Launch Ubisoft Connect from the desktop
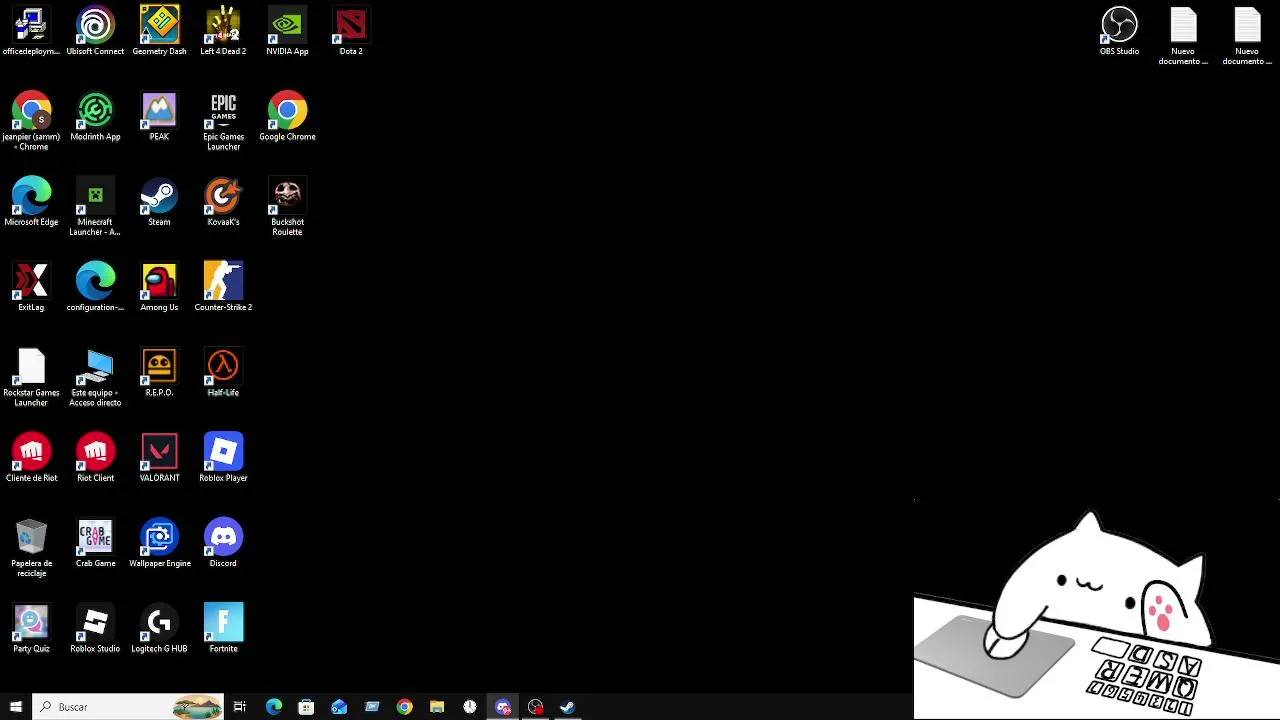This screenshot has width=1280, height=720. [95, 31]
